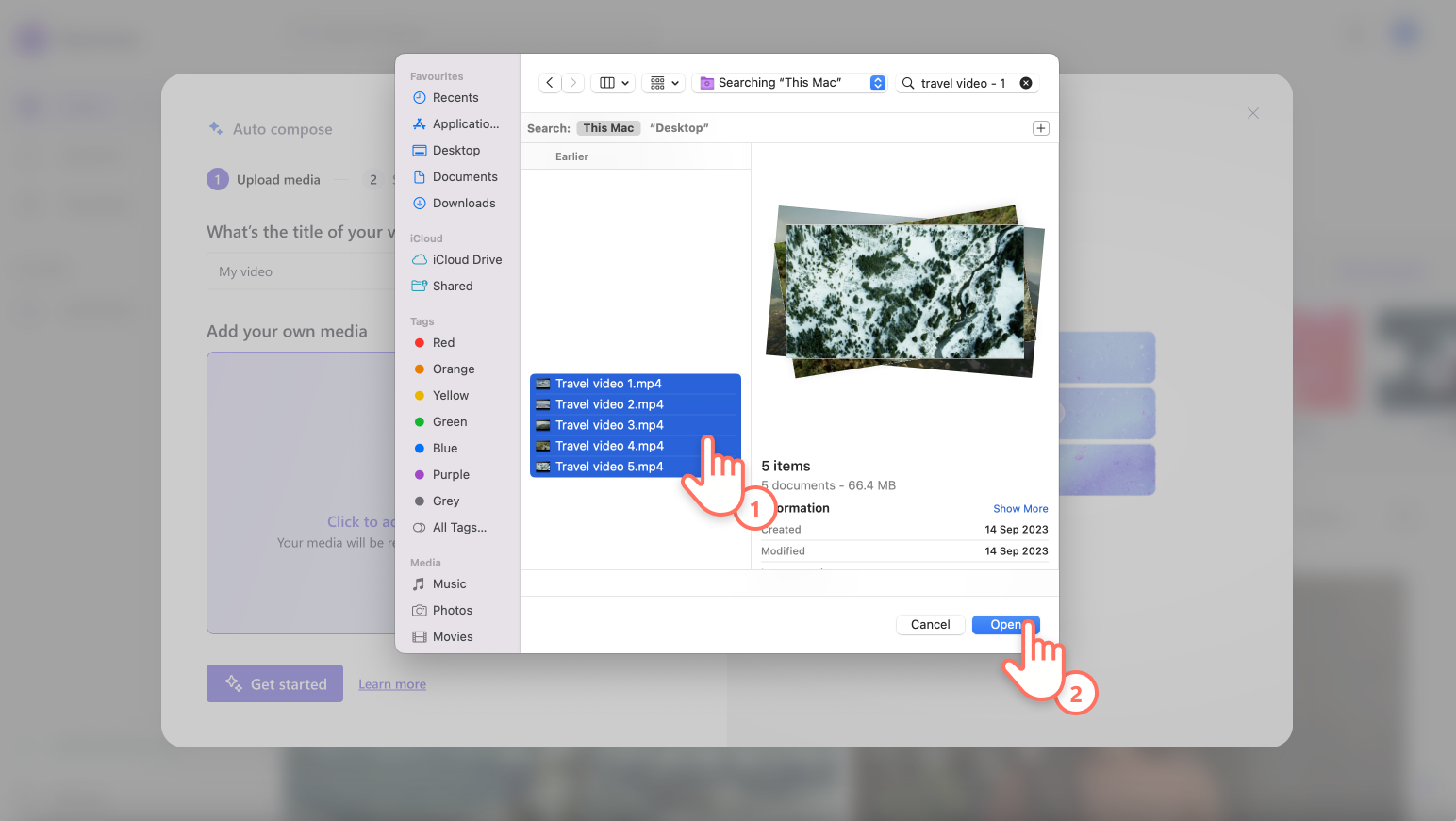The width and height of the screenshot is (1456, 821).
Task: Select the Music media library
Action: pos(449,583)
